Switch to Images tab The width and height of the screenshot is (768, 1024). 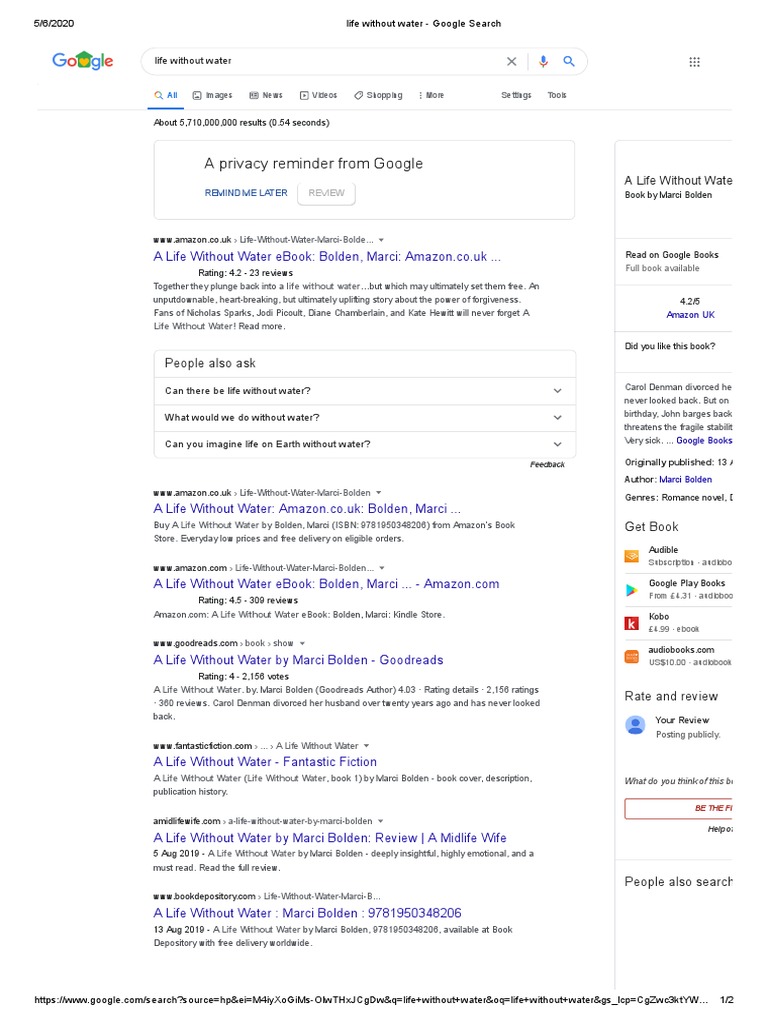click(212, 95)
